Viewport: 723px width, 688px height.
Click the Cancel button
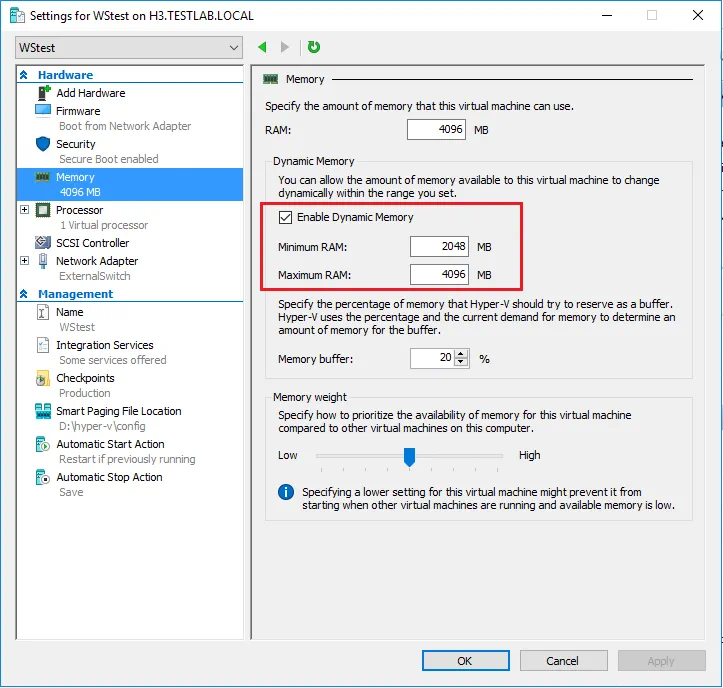click(563, 661)
